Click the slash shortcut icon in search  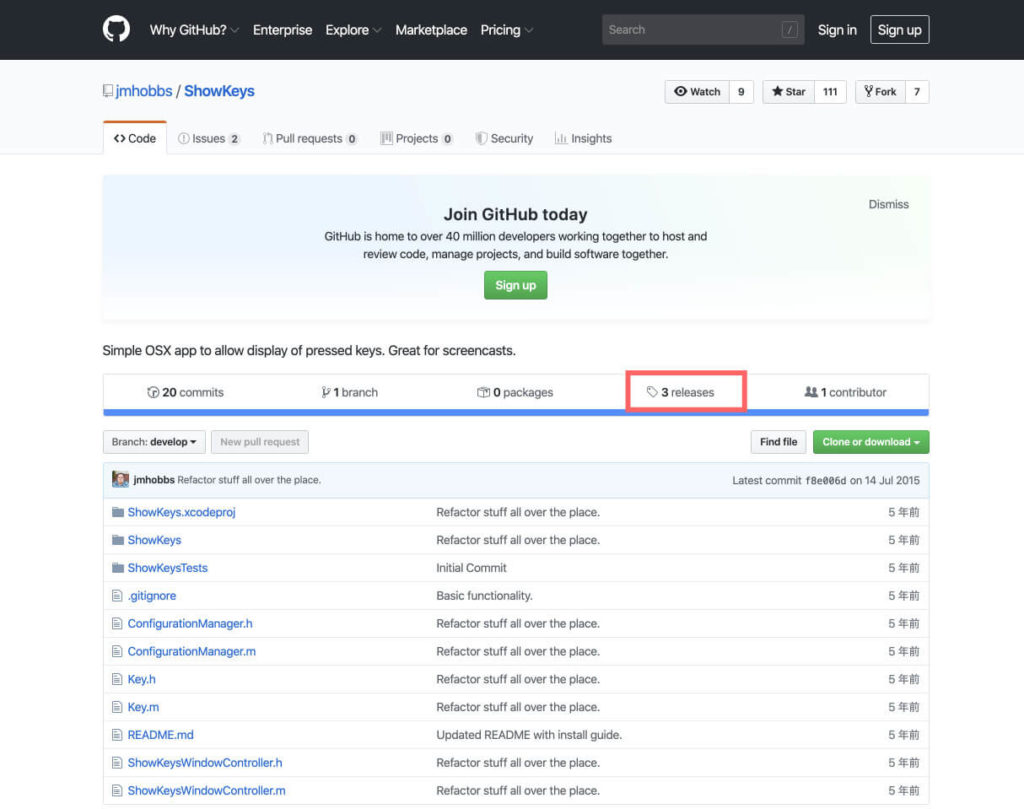pyautogui.click(x=789, y=29)
